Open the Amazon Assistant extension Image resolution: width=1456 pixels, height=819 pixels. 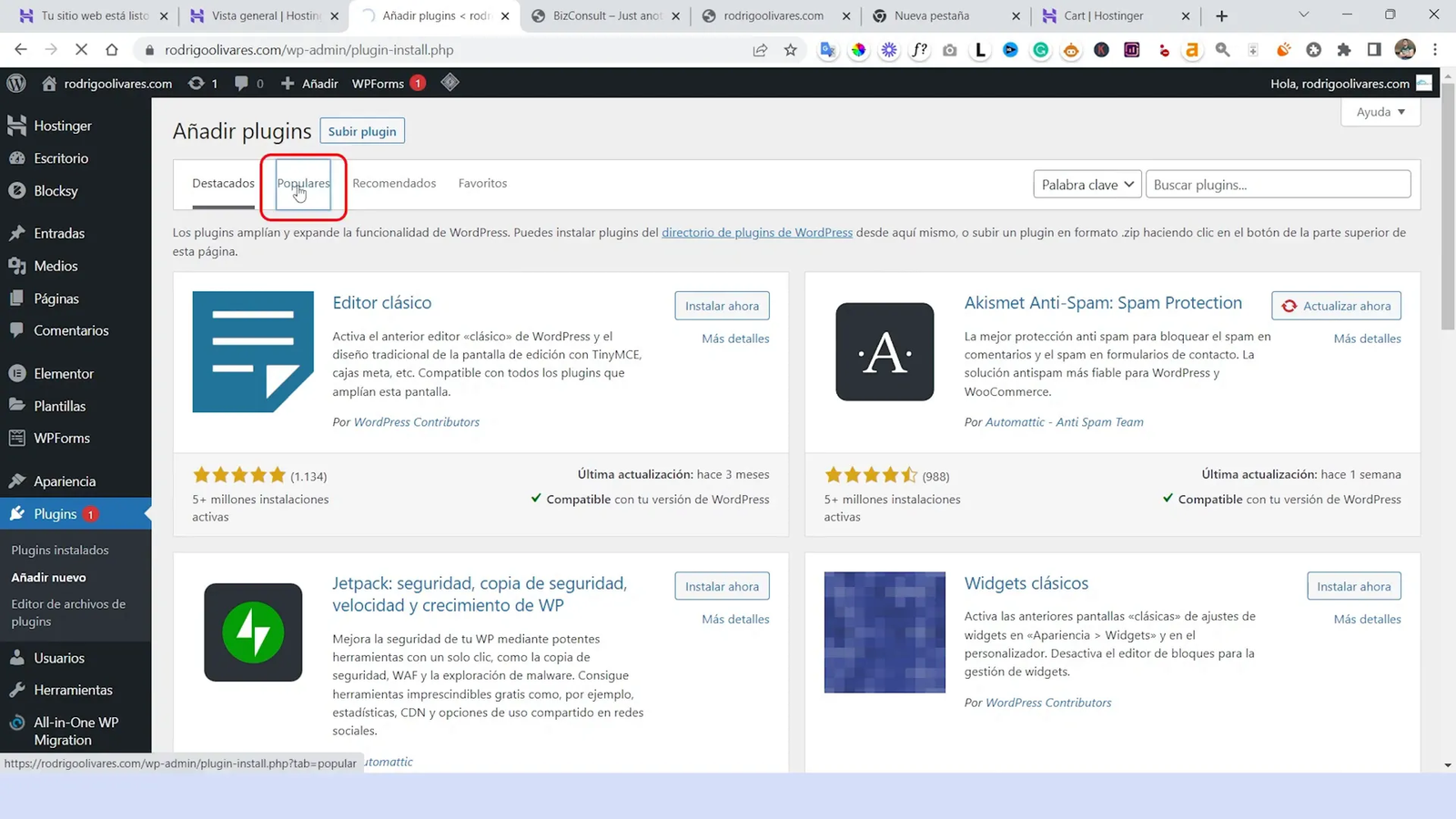click(x=1192, y=50)
